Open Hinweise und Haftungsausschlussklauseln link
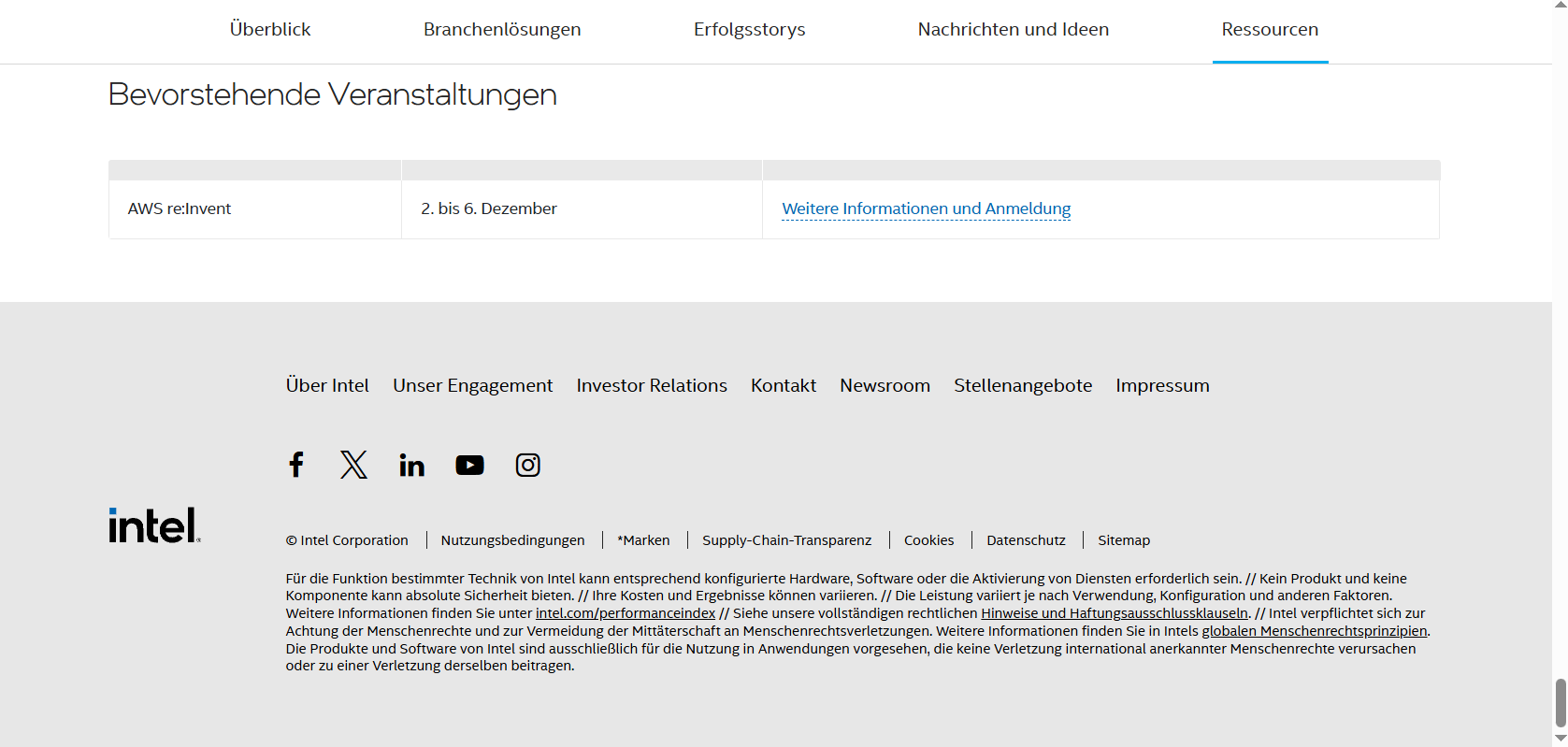Screen dimensions: 1568x747 [x=1115, y=613]
